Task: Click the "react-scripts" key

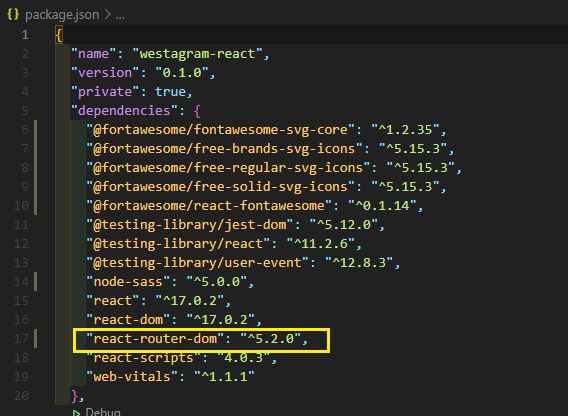Action: (144, 358)
